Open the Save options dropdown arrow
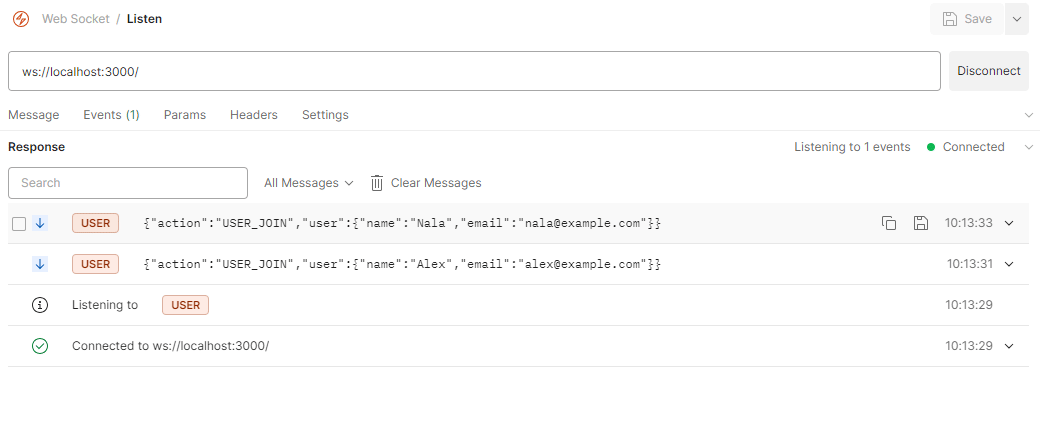Viewport: 1040px width, 430px height. click(x=1016, y=19)
